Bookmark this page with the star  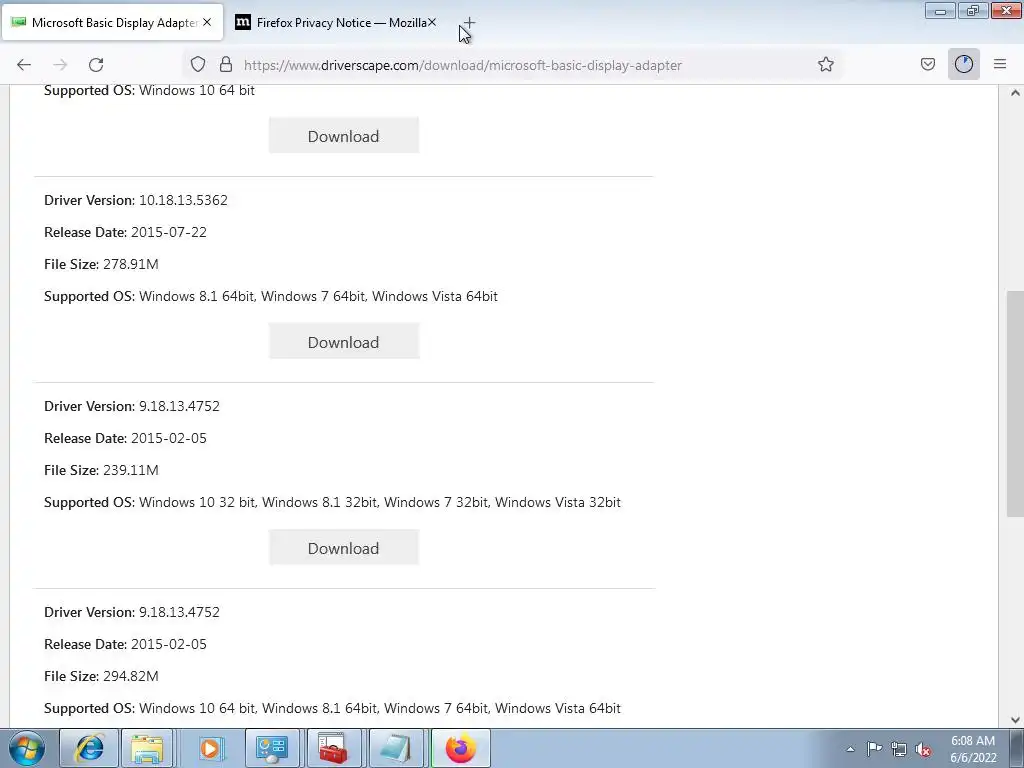(825, 64)
